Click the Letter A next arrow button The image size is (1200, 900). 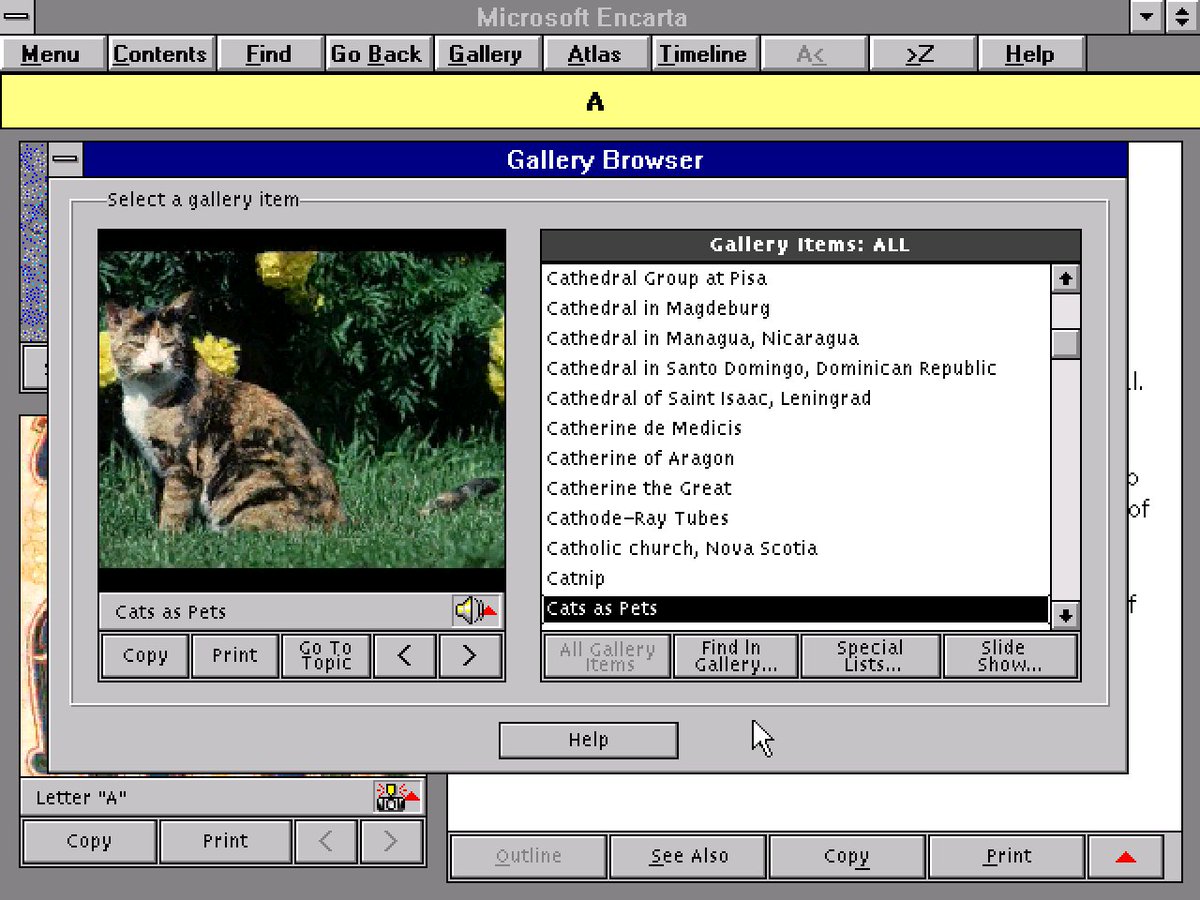(390, 841)
